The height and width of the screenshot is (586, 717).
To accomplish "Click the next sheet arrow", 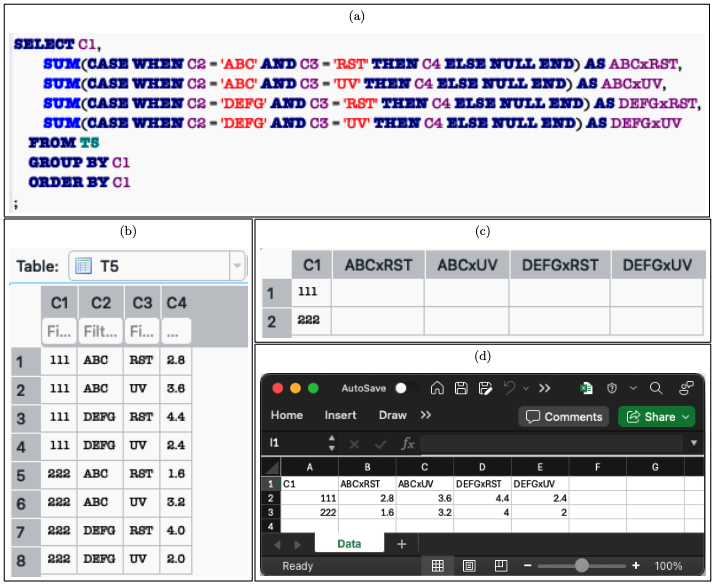I will tap(298, 545).
